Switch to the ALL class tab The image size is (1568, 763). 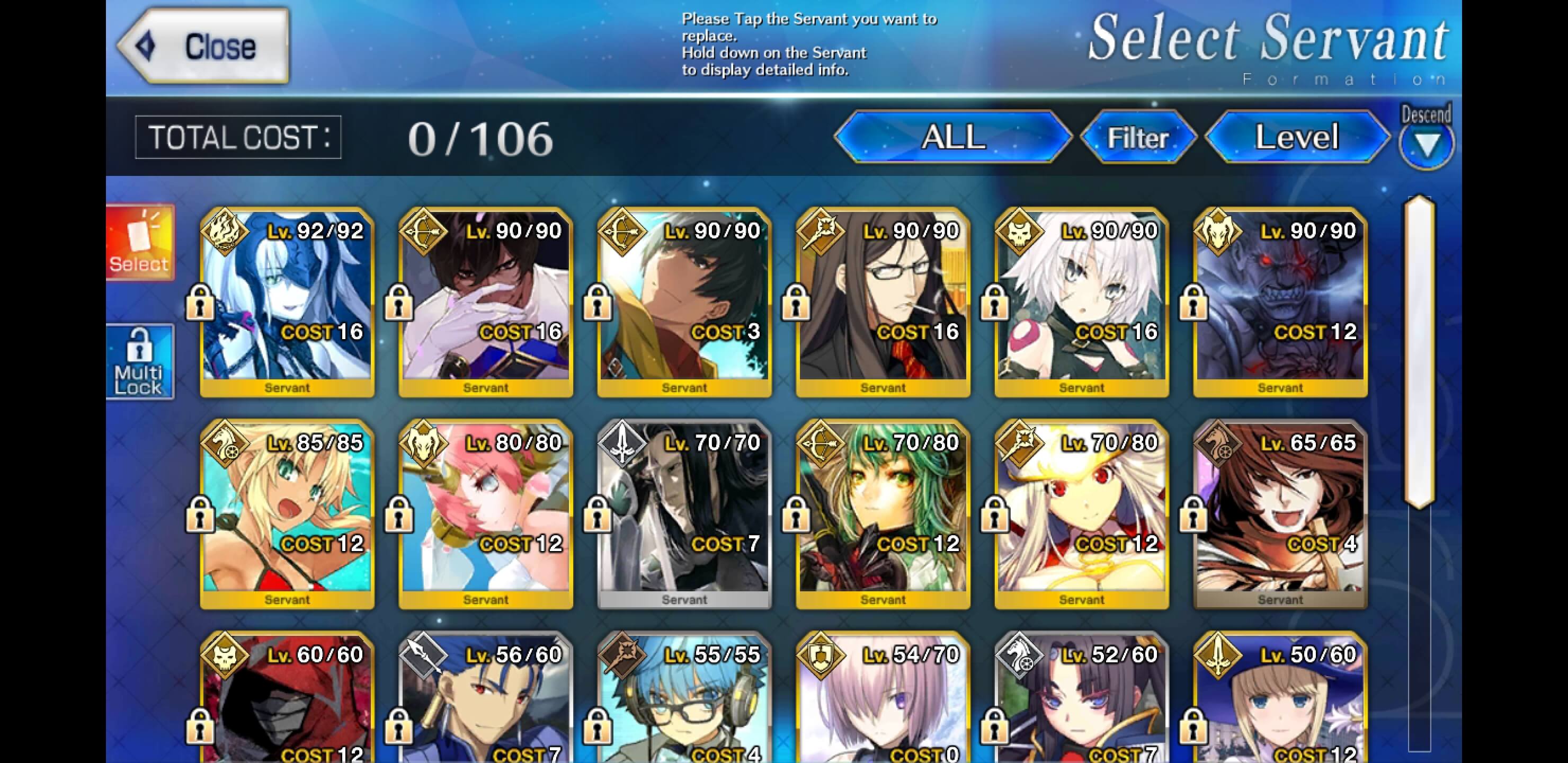point(953,137)
